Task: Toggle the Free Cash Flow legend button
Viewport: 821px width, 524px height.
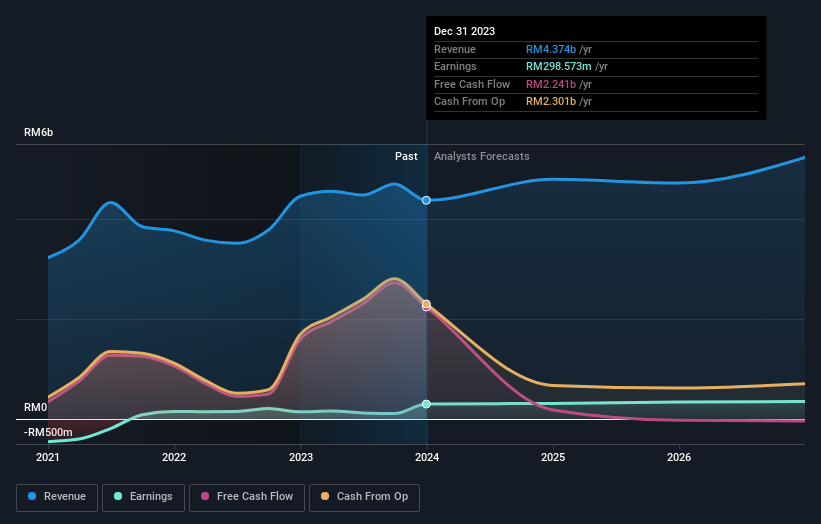Action: [x=247, y=497]
